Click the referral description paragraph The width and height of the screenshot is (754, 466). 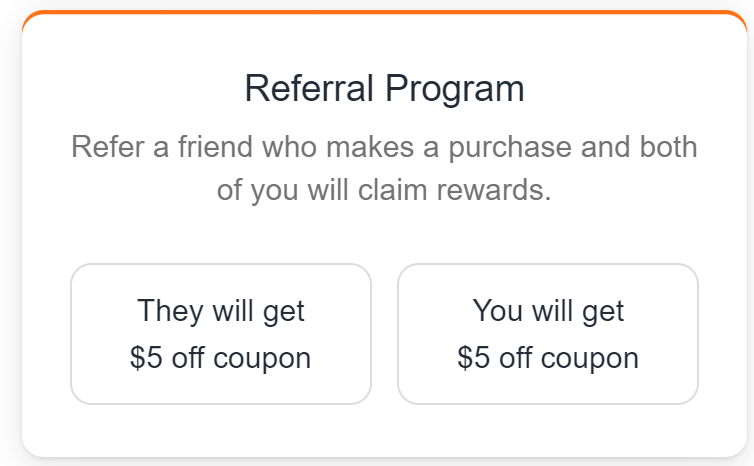click(x=384, y=168)
